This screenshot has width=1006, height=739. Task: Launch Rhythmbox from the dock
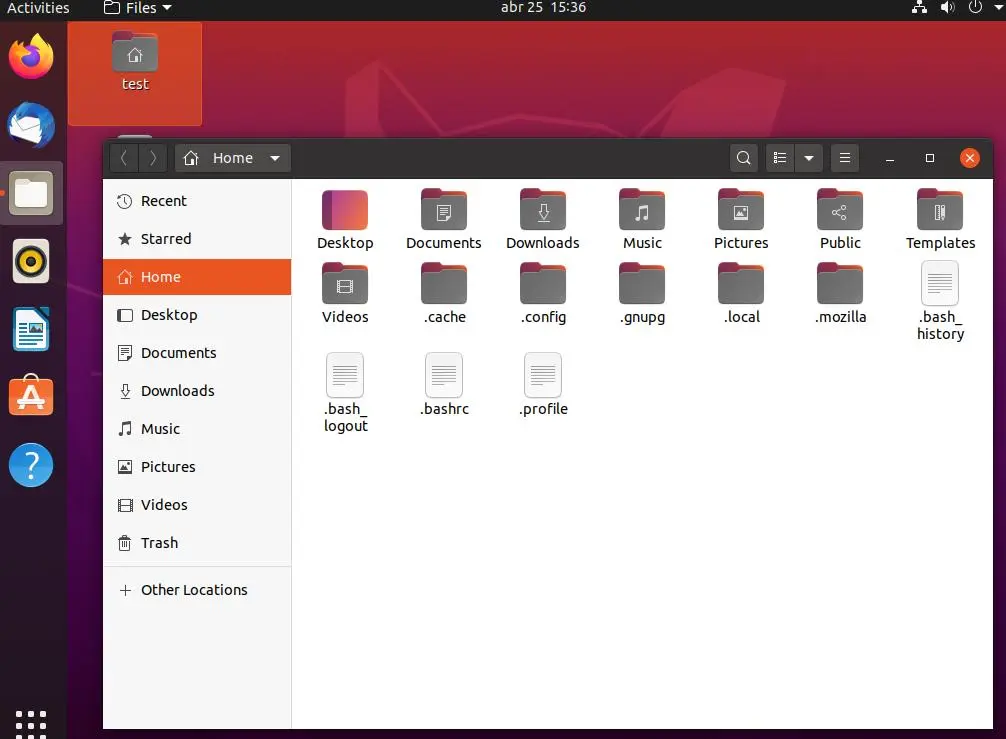coord(31,261)
